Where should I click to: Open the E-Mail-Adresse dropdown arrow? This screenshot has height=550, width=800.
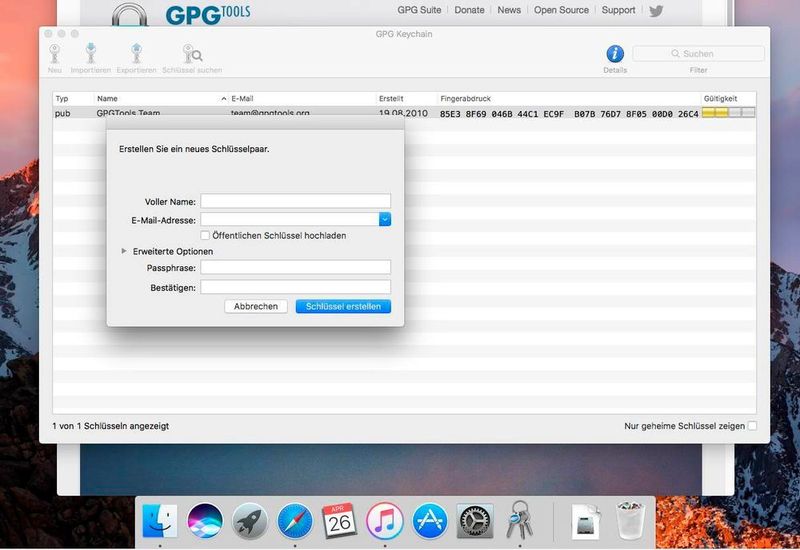(385, 219)
